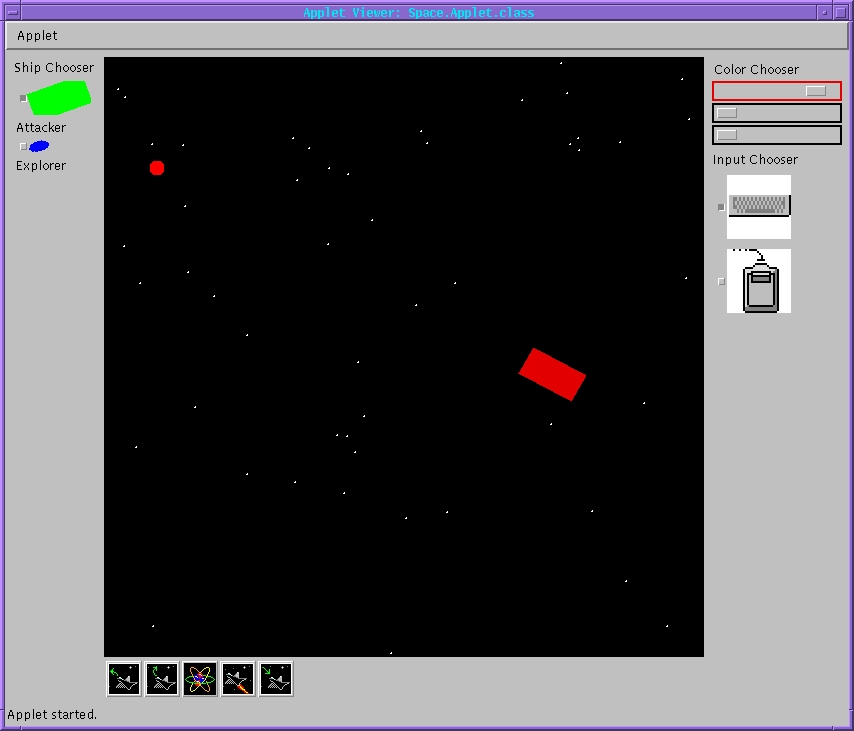
Task: Click the ship thrust flame button
Action: 238,679
